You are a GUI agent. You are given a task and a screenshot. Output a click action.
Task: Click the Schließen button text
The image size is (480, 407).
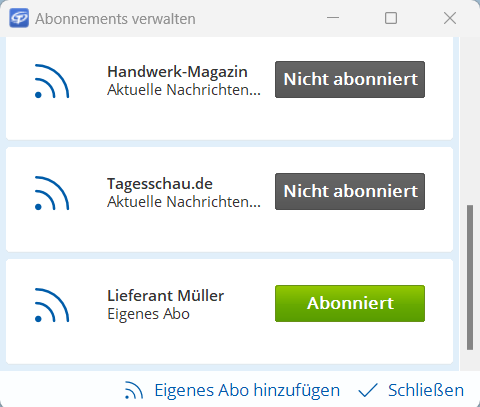[426, 390]
